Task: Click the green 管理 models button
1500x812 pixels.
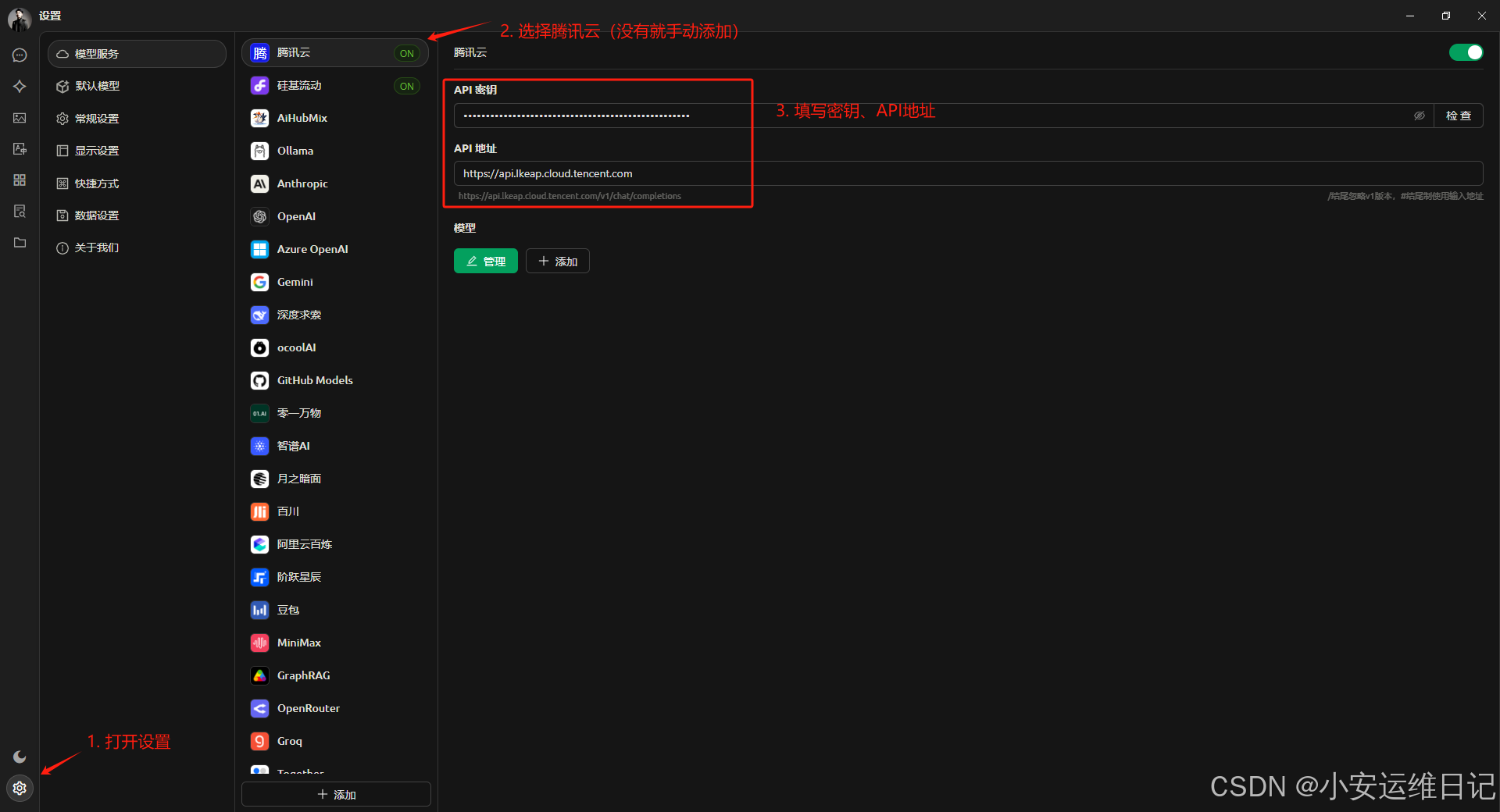Action: tap(486, 261)
